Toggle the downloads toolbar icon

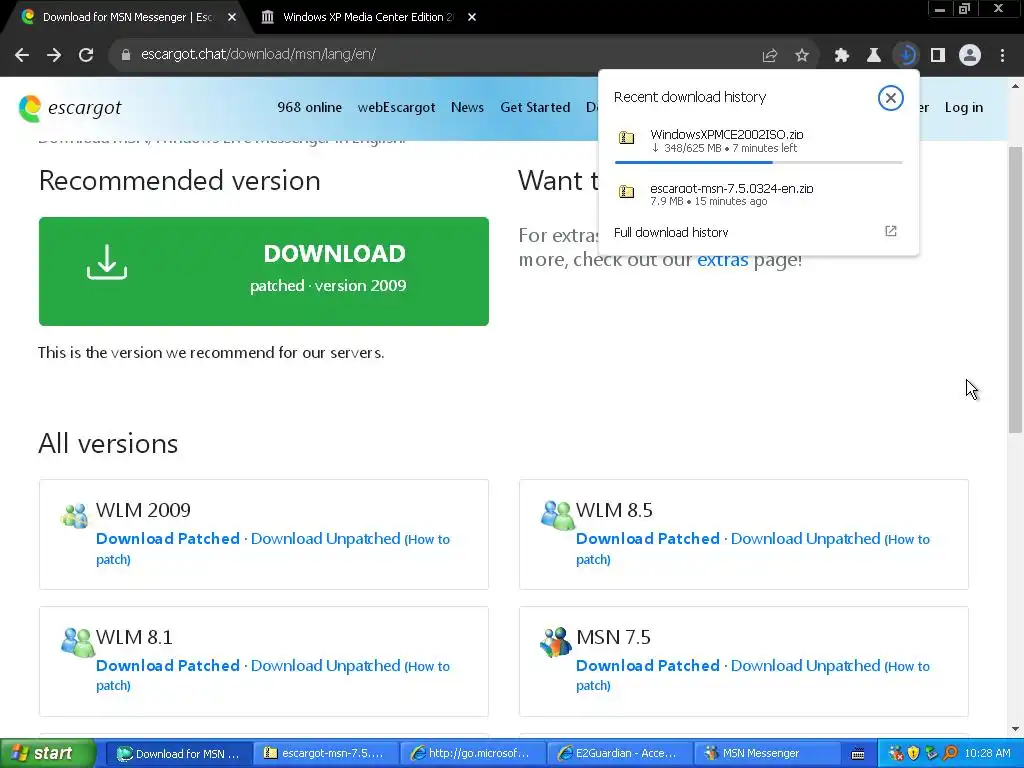[906, 56]
